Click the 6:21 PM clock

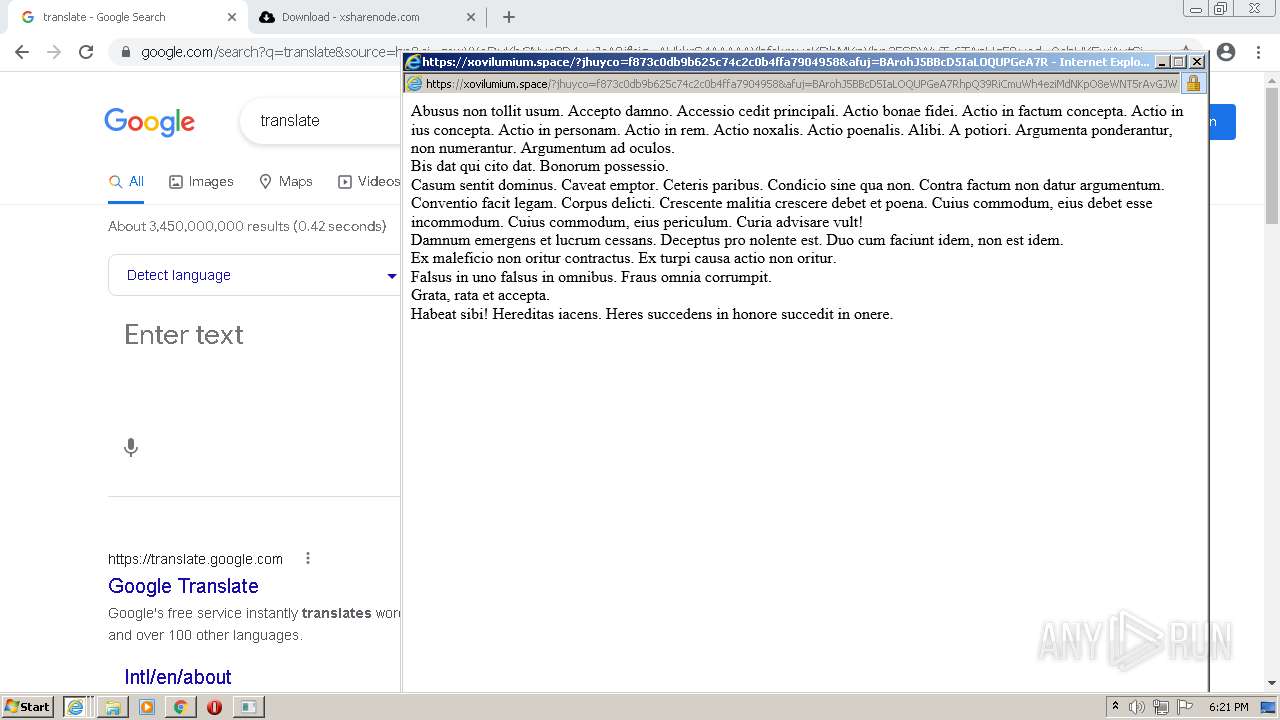click(x=1228, y=707)
